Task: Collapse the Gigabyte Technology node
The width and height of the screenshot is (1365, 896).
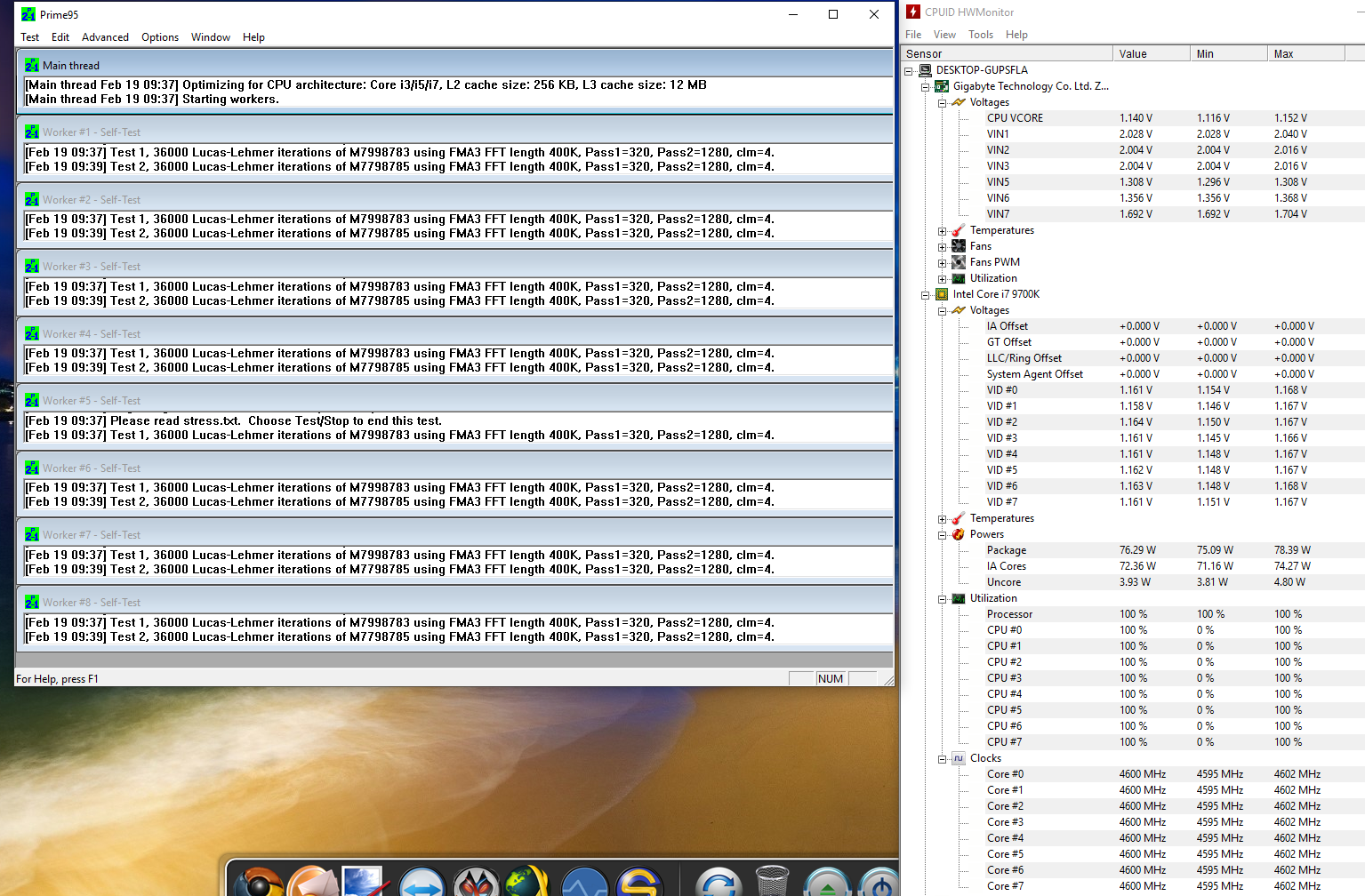Action: coord(926,87)
